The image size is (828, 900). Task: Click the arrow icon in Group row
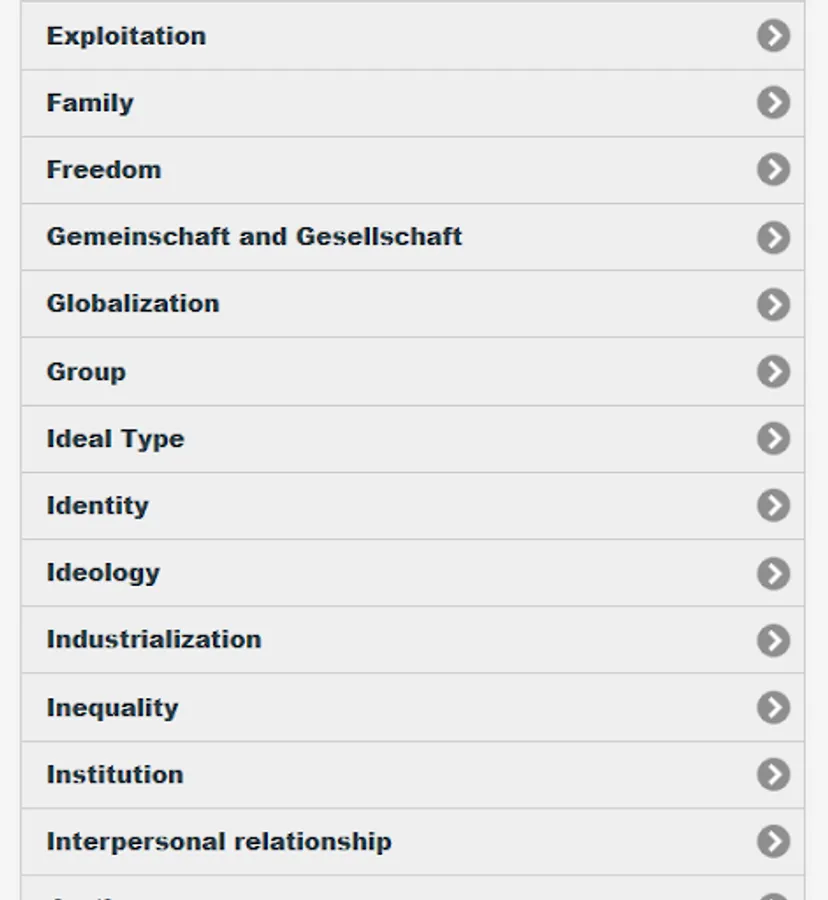pyautogui.click(x=773, y=372)
